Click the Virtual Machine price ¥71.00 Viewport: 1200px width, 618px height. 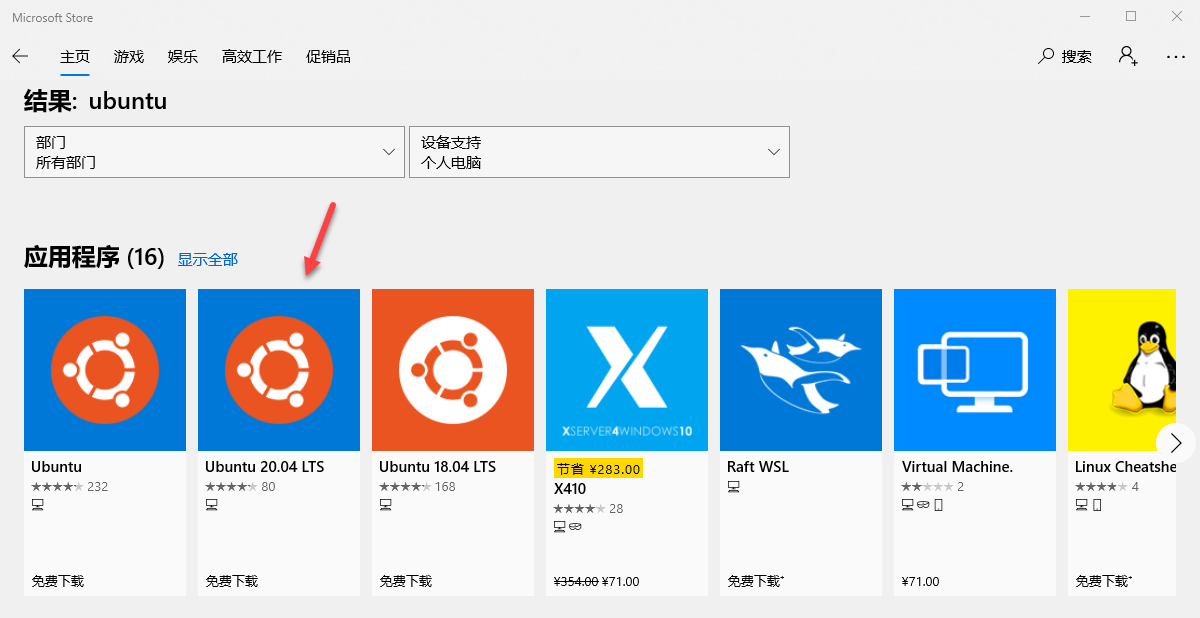921,581
